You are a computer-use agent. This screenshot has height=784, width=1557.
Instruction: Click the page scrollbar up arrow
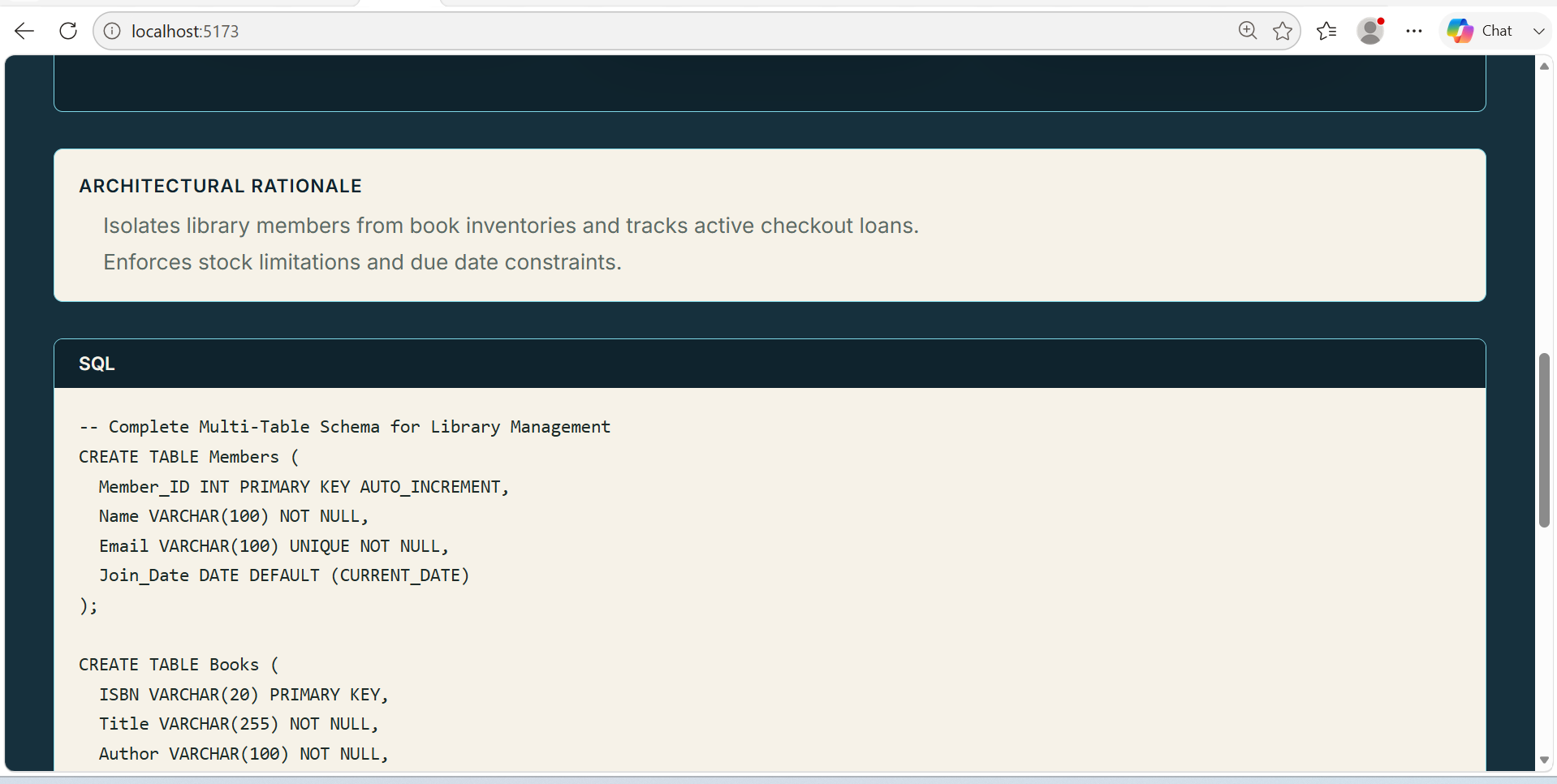click(1544, 67)
